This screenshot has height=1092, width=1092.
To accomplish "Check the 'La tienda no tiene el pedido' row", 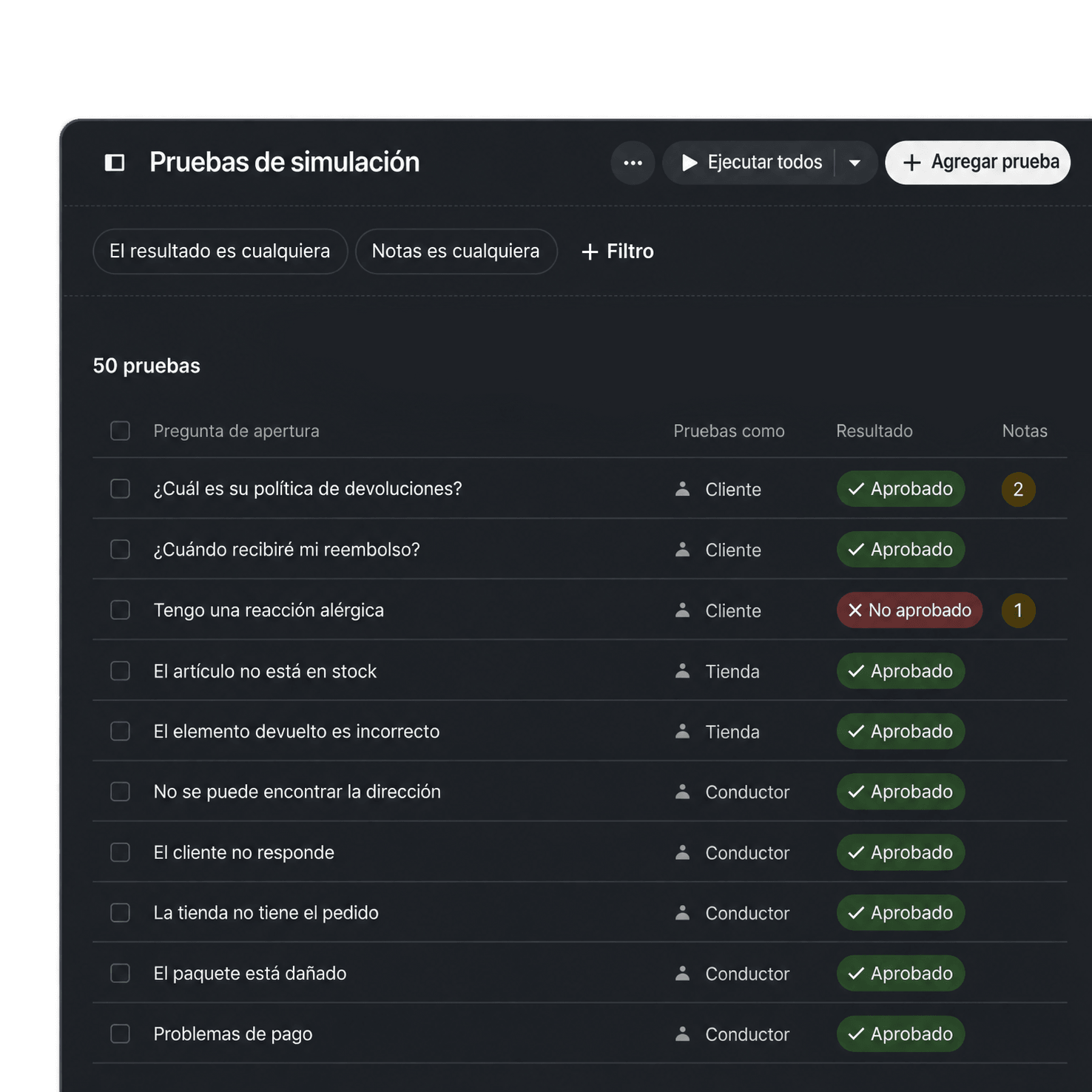I will pos(120,913).
